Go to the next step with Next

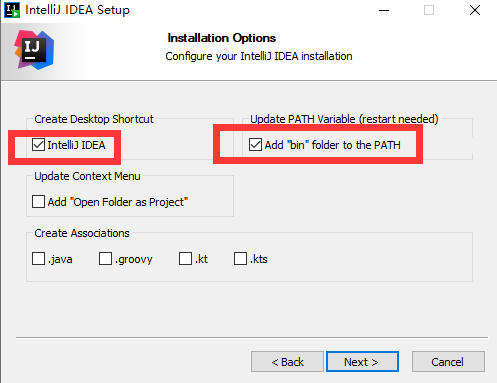tap(362, 362)
